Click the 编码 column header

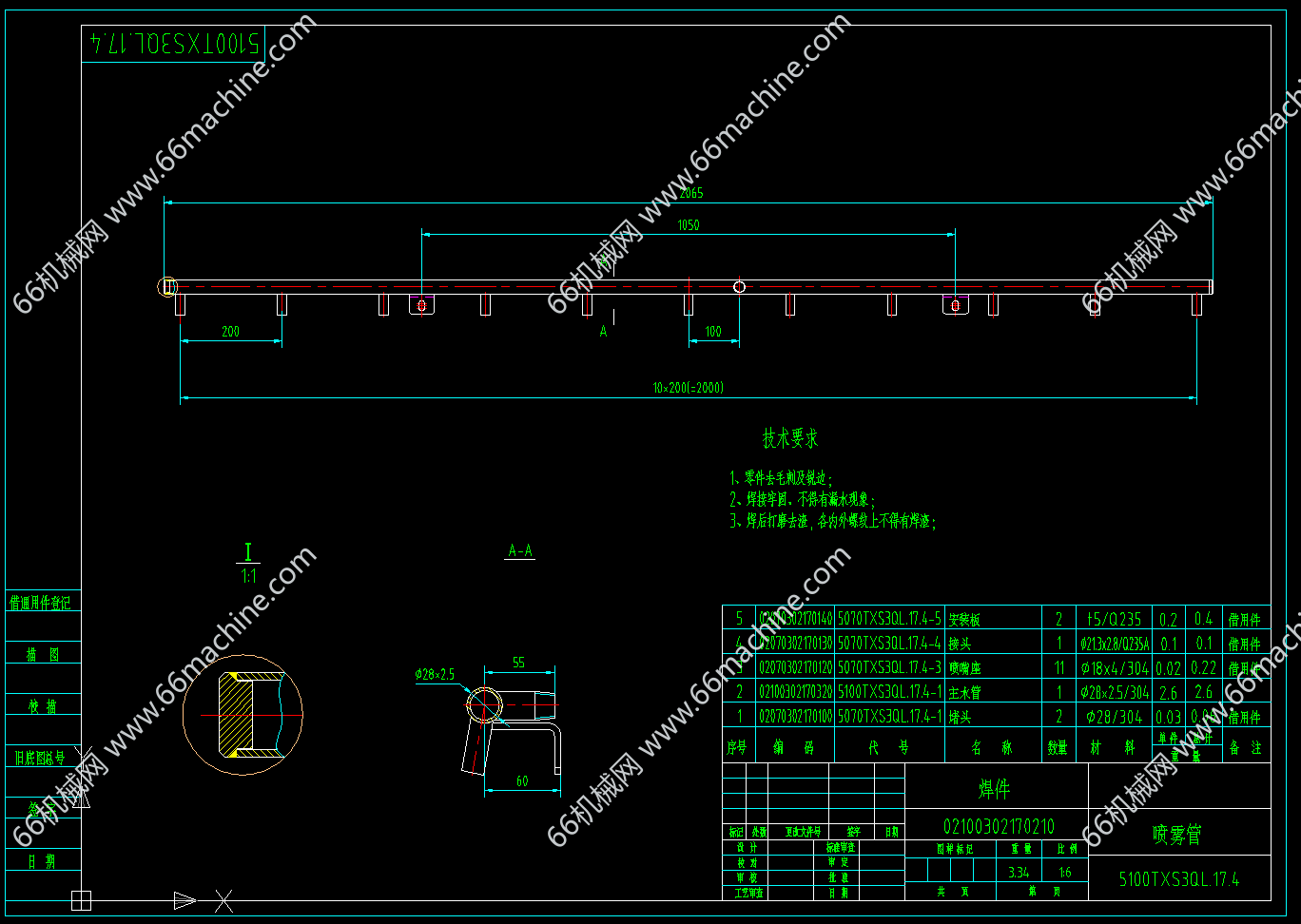(795, 748)
